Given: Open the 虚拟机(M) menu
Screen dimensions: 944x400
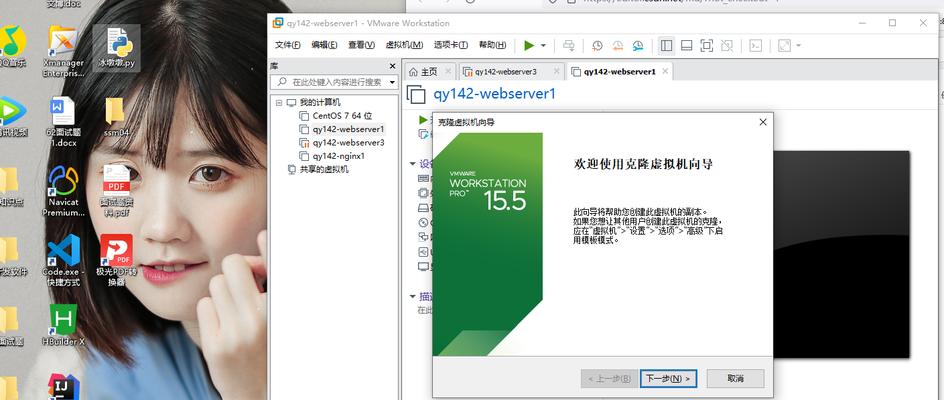Looking at the screenshot, I should (404, 45).
